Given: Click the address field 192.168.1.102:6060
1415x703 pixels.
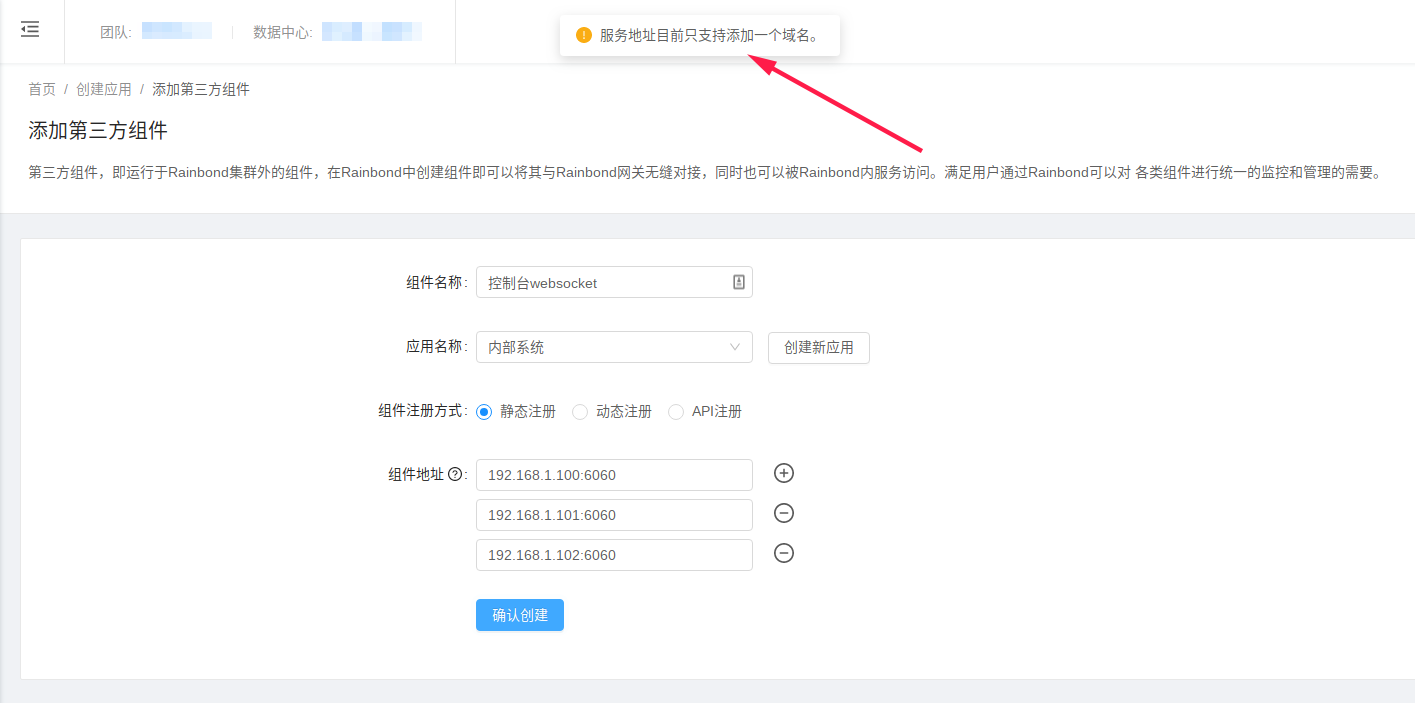Looking at the screenshot, I should coord(614,555).
